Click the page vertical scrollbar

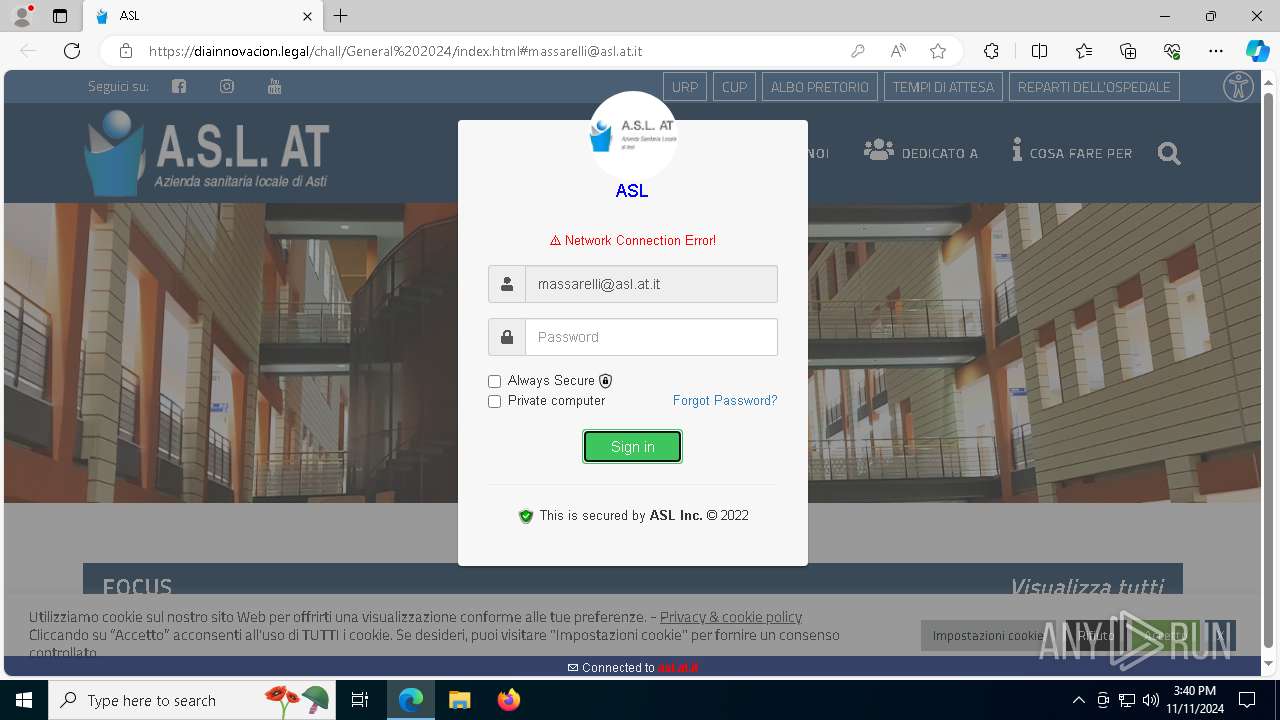click(1269, 370)
